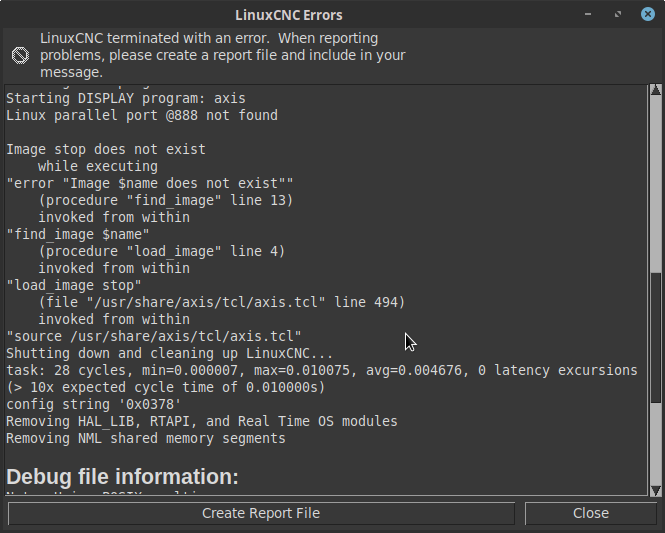Click the 'Debug file information:' heading
The image size is (665, 533).
point(123,477)
